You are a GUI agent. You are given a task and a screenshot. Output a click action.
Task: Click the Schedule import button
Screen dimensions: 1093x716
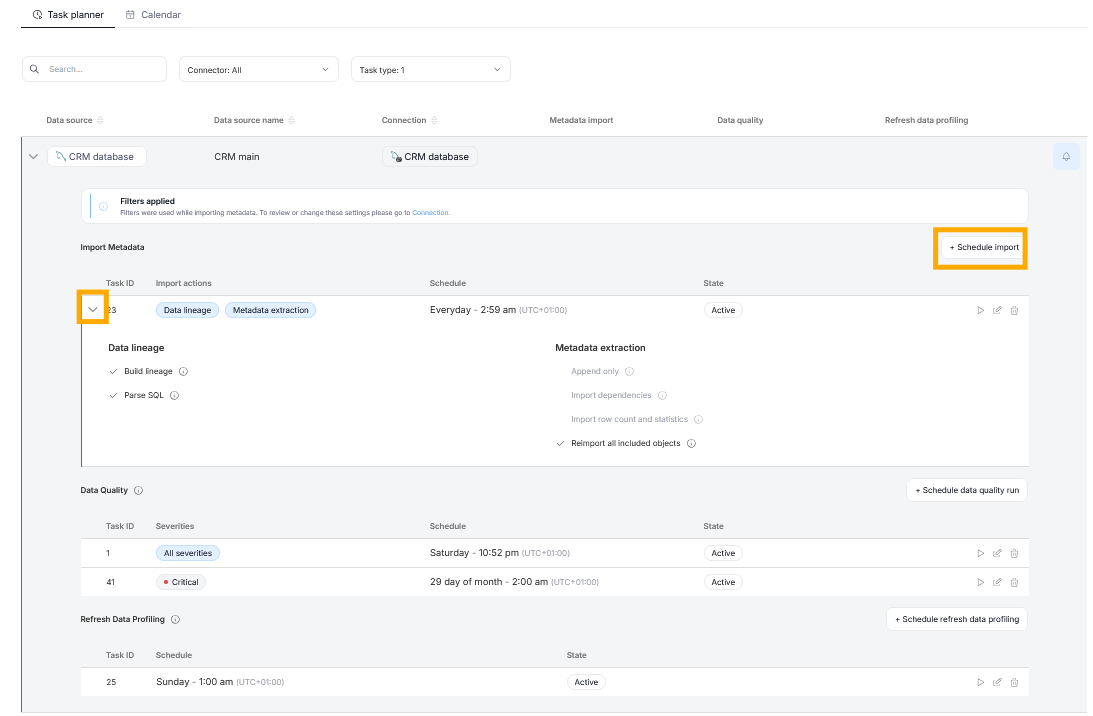click(983, 247)
